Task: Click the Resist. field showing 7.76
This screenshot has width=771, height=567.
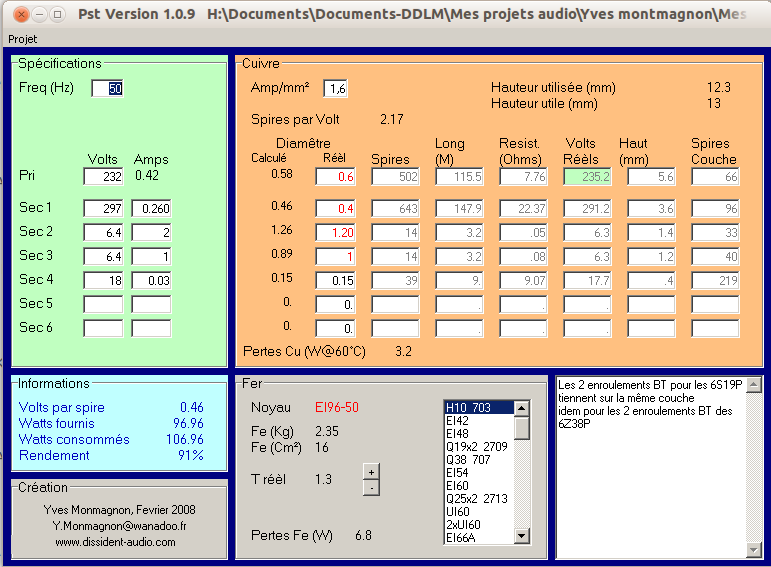Action: 523,177
